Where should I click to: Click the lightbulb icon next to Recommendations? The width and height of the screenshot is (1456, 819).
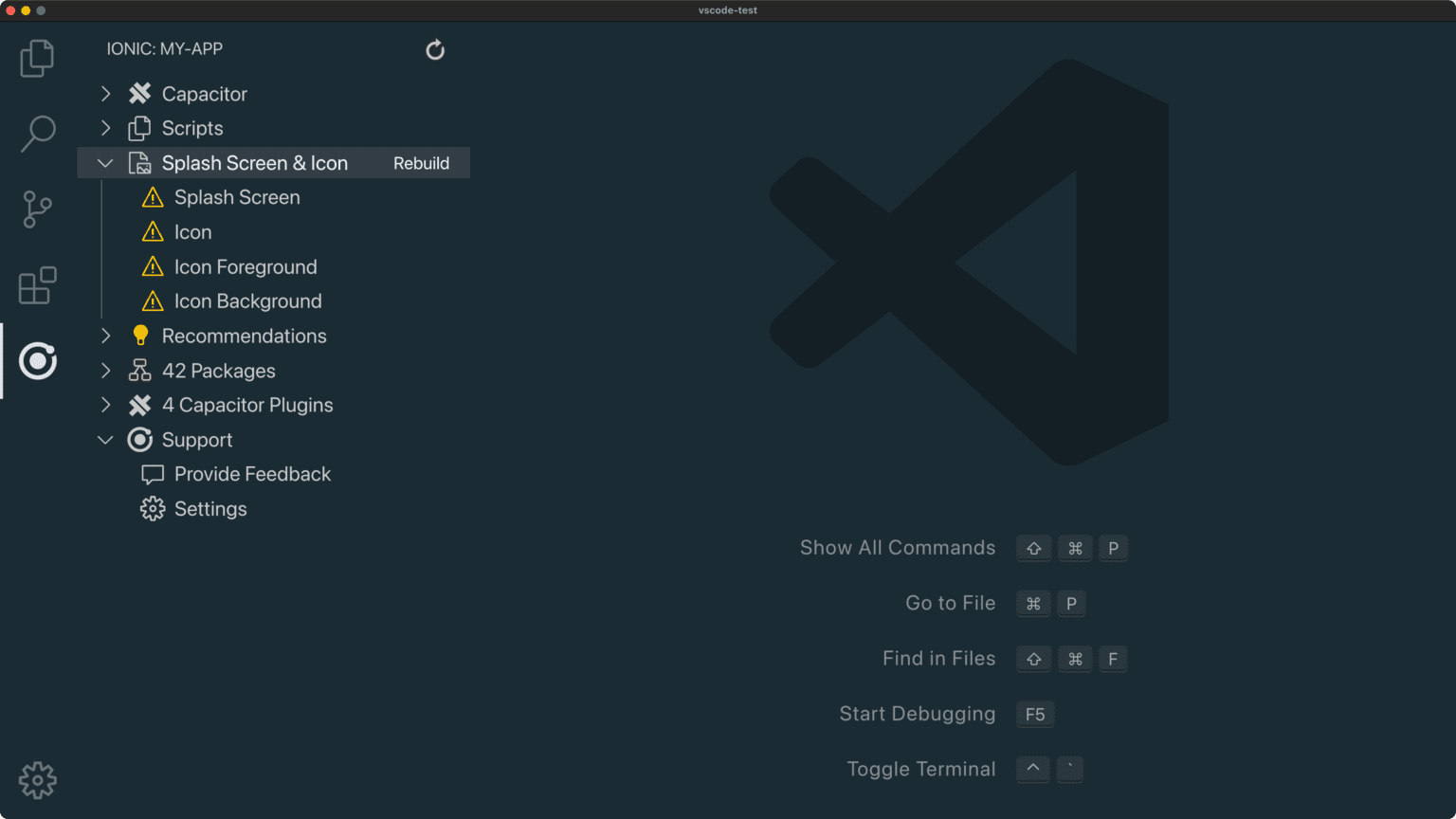pos(139,335)
